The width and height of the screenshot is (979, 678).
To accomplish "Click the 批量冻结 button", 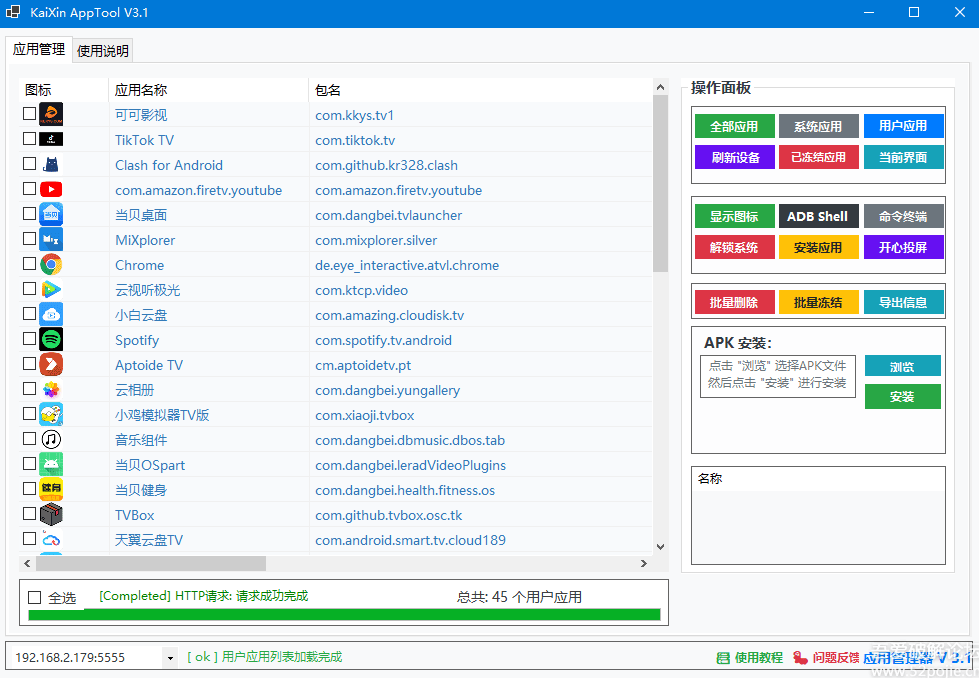I will coord(819,302).
